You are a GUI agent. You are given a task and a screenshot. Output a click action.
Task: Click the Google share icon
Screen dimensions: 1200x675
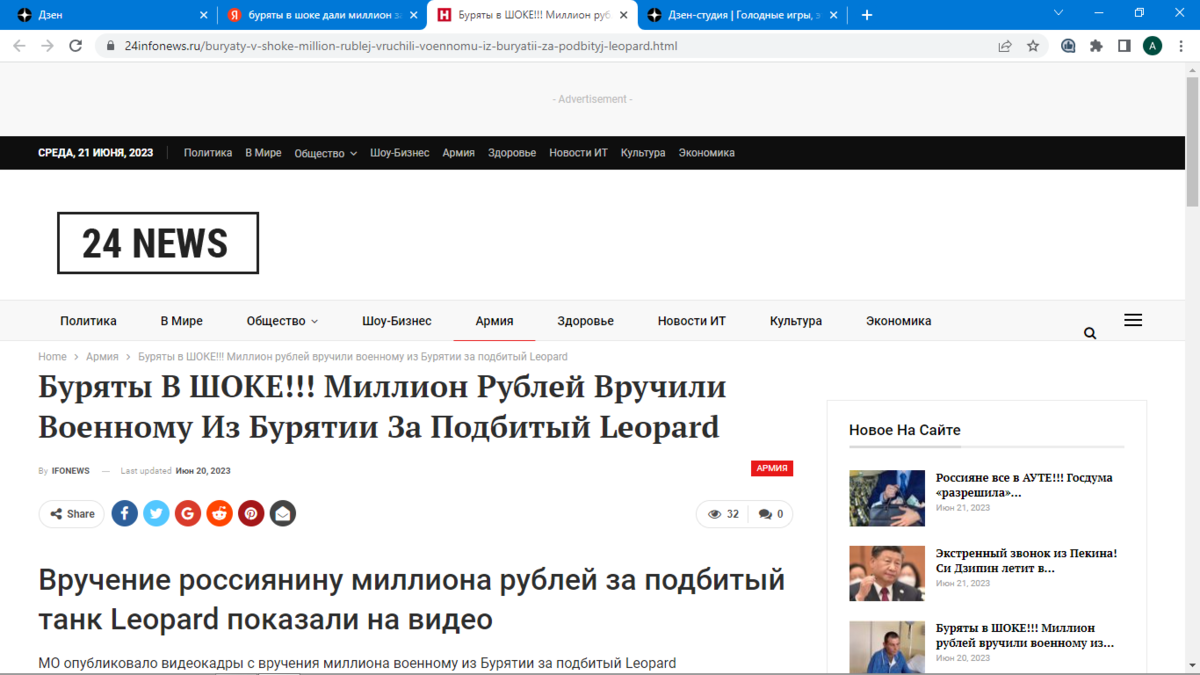click(188, 514)
